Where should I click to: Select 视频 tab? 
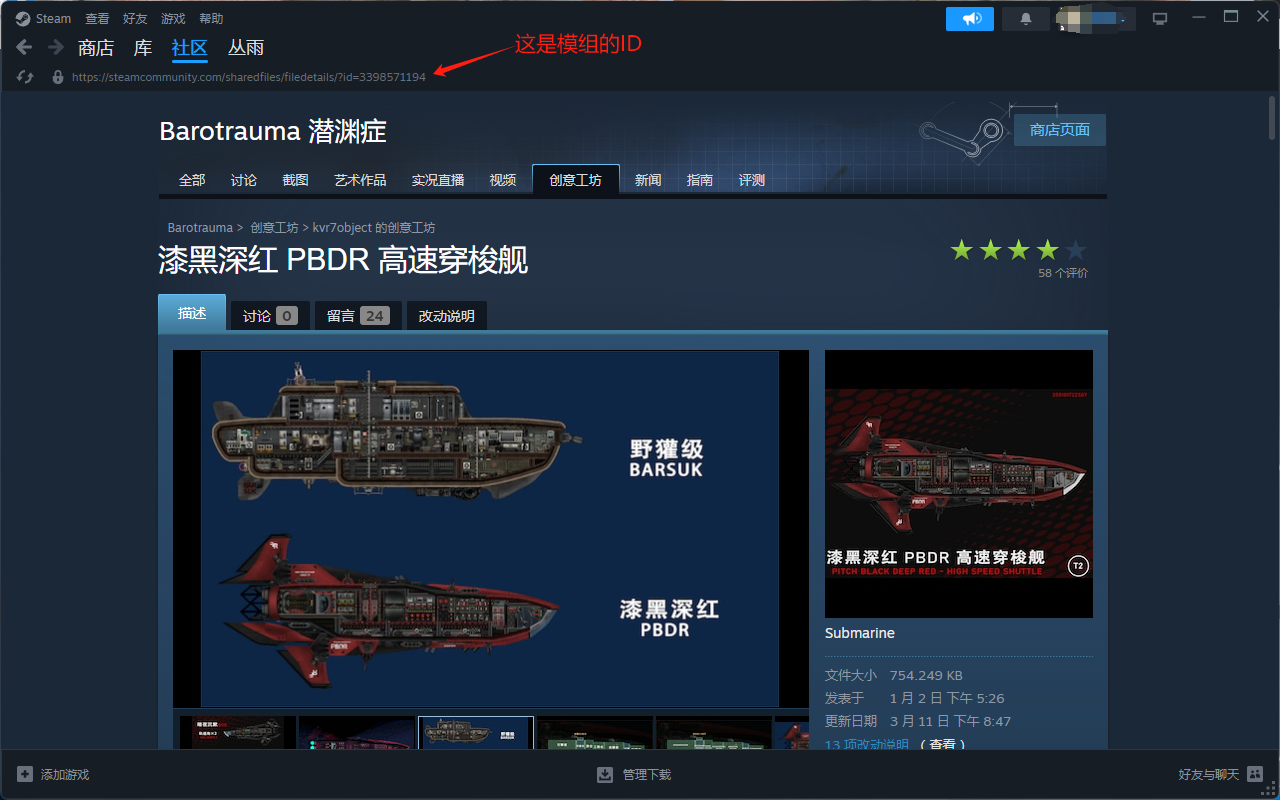503,180
